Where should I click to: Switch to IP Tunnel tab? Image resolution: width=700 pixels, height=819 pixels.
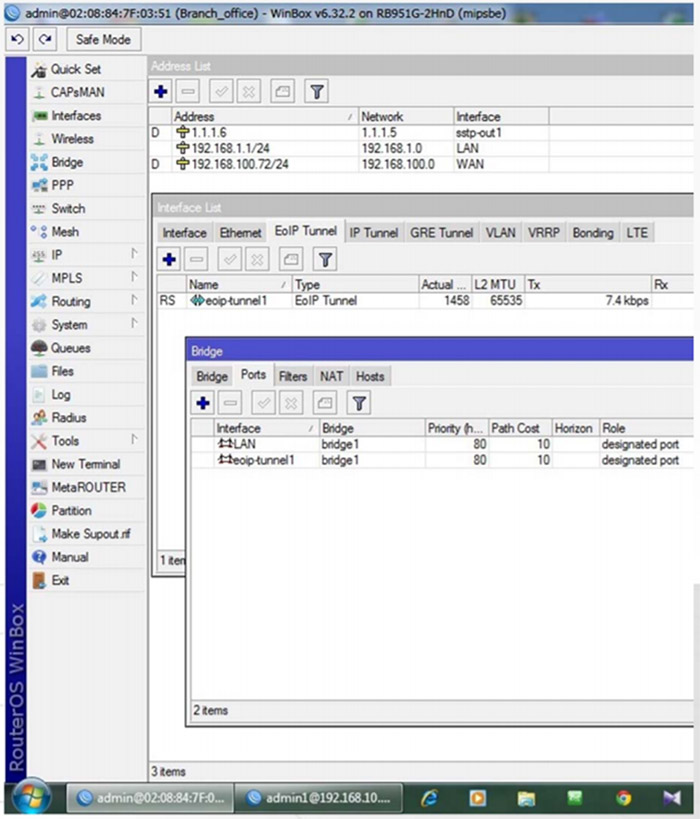pyautogui.click(x=374, y=233)
